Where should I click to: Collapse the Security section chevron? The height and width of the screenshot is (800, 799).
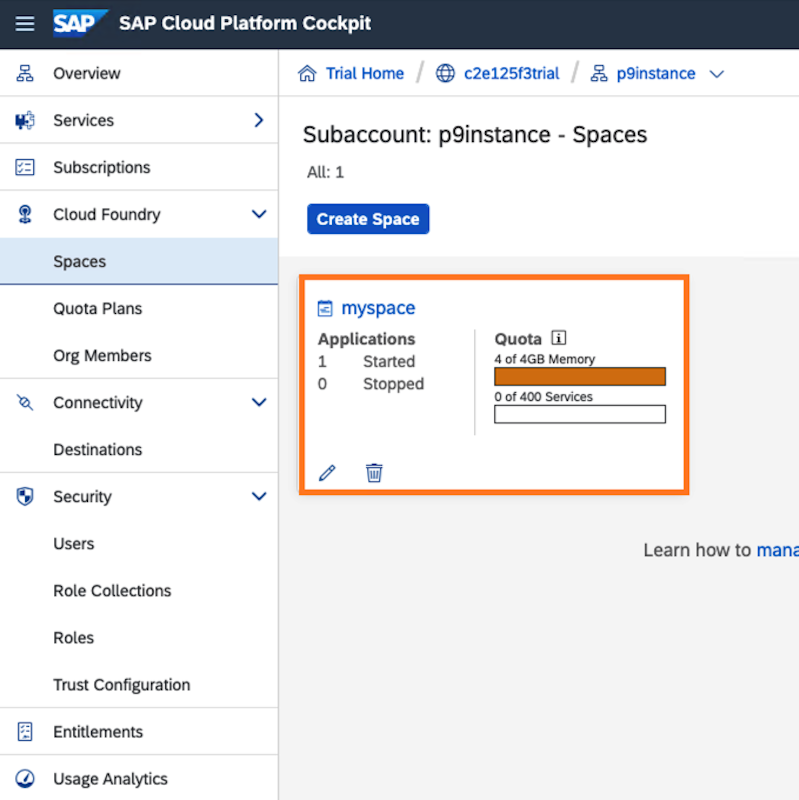tap(259, 496)
